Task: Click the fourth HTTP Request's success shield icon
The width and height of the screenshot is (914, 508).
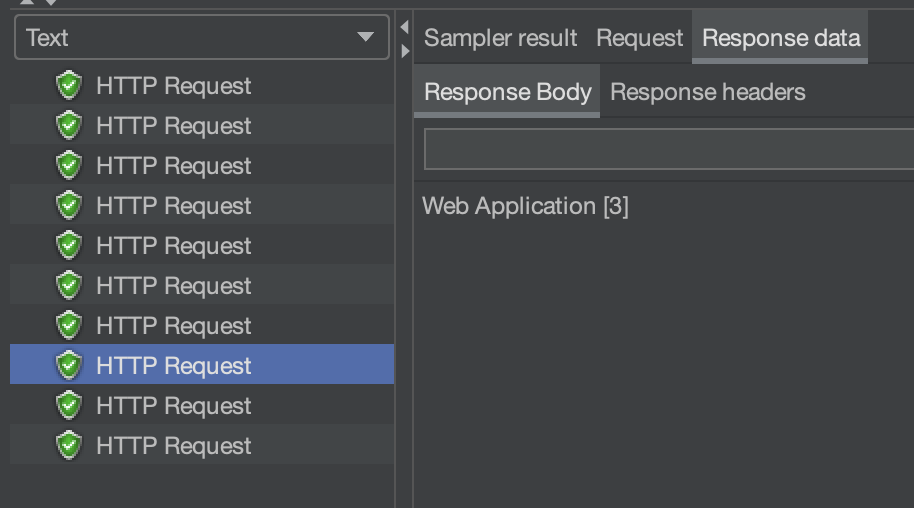Action: coord(68,206)
